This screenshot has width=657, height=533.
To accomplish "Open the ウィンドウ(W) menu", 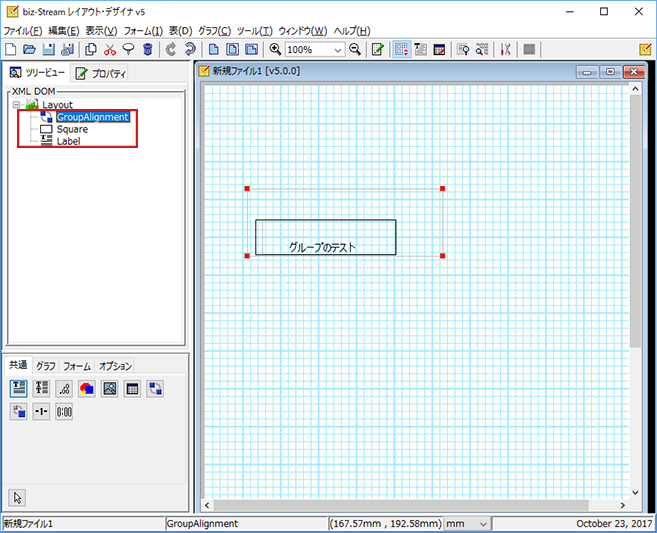I will [x=303, y=31].
